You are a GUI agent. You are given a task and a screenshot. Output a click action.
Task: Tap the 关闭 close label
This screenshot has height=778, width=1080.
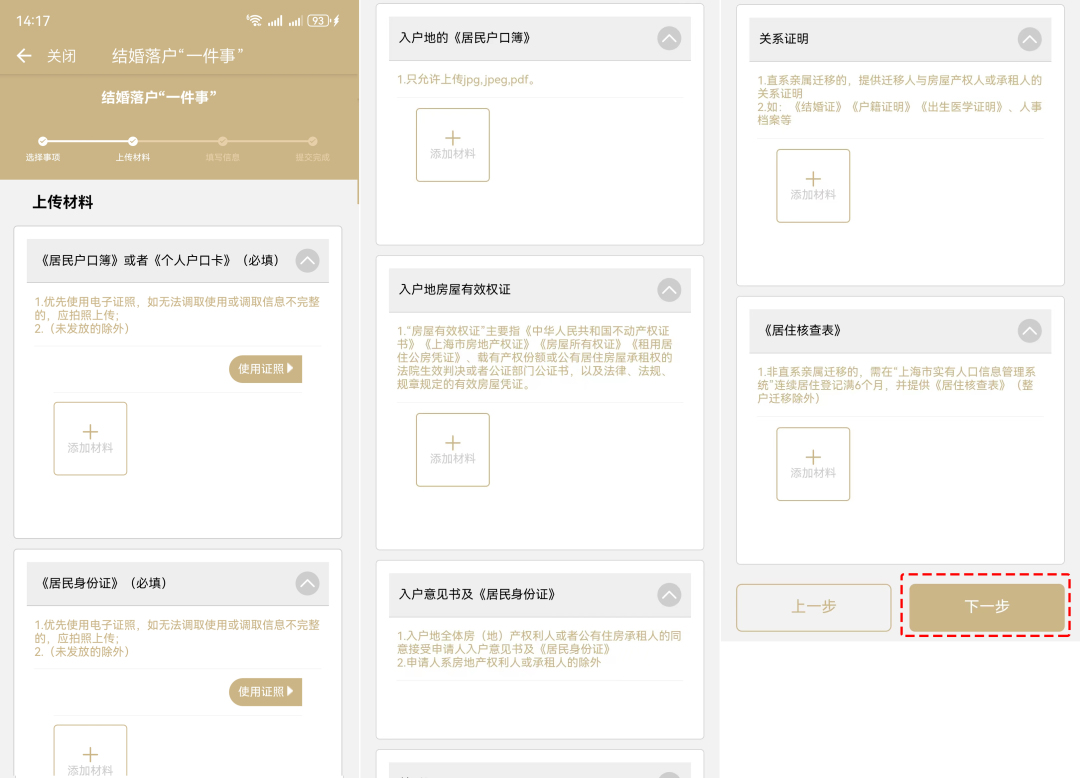(x=61, y=56)
